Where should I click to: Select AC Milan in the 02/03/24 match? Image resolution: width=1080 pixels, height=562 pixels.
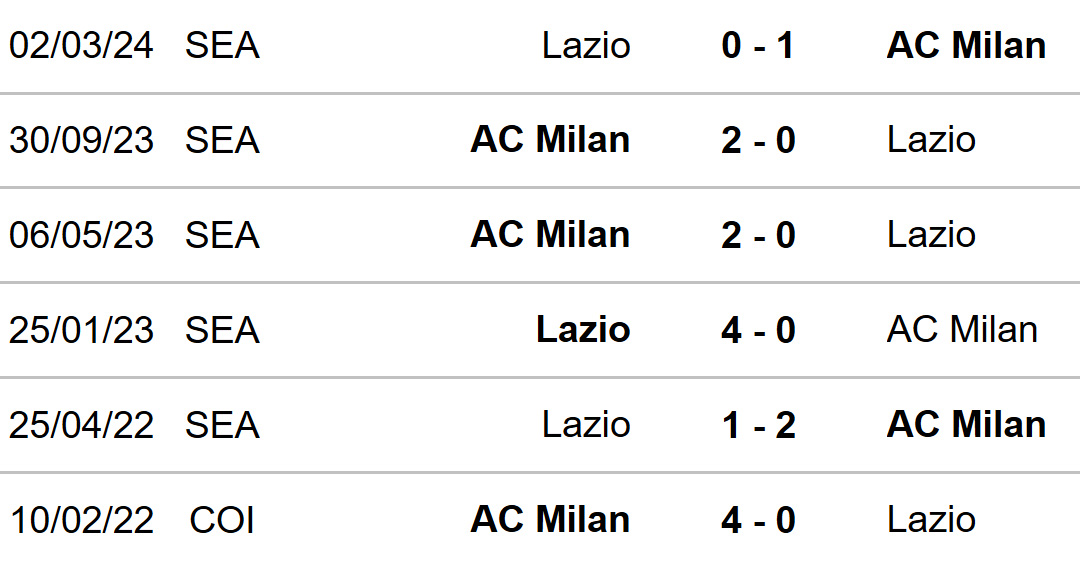(x=966, y=45)
